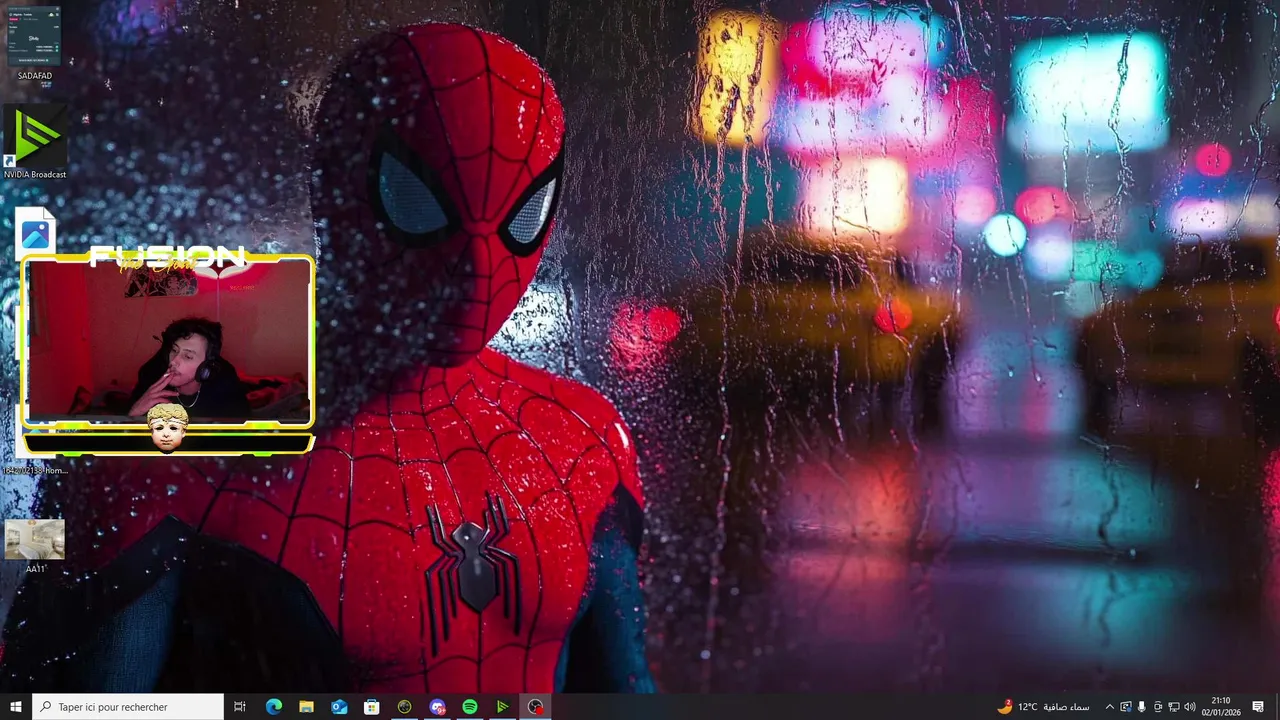The width and height of the screenshot is (1280, 720).
Task: Click the 12°C weather temperature text
Action: [x=1028, y=707]
